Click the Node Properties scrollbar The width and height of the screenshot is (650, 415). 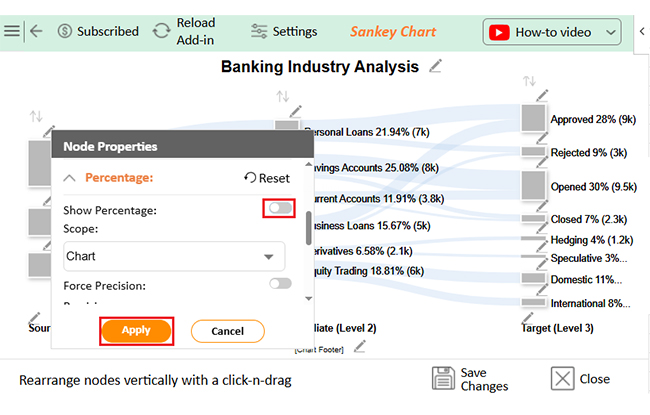tap(308, 227)
